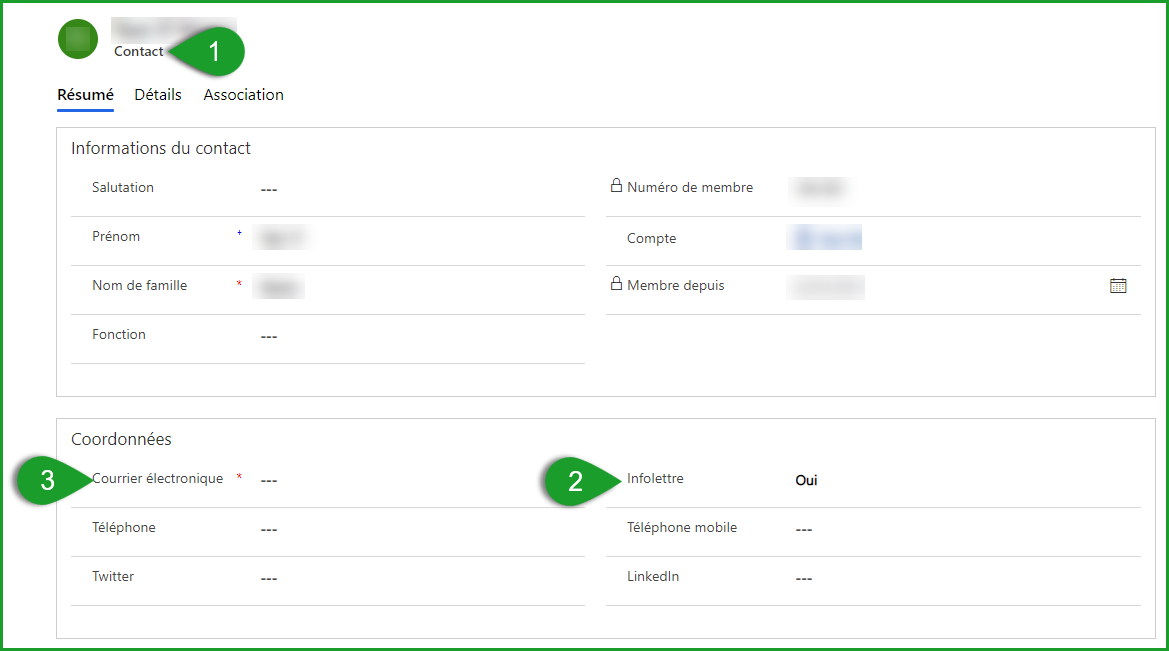Click the Informations du contact section header
1169x651 pixels.
pos(160,147)
